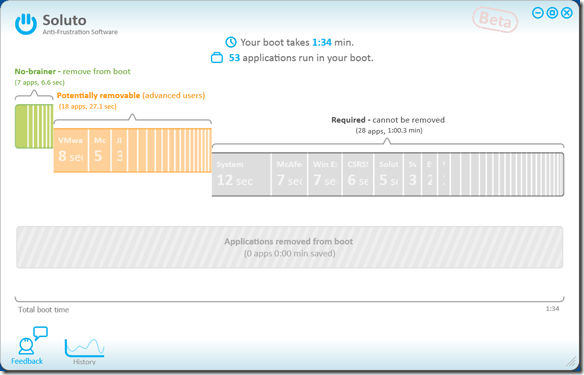Click the Total boot time timeline bar
The width and height of the screenshot is (584, 375).
[289, 299]
